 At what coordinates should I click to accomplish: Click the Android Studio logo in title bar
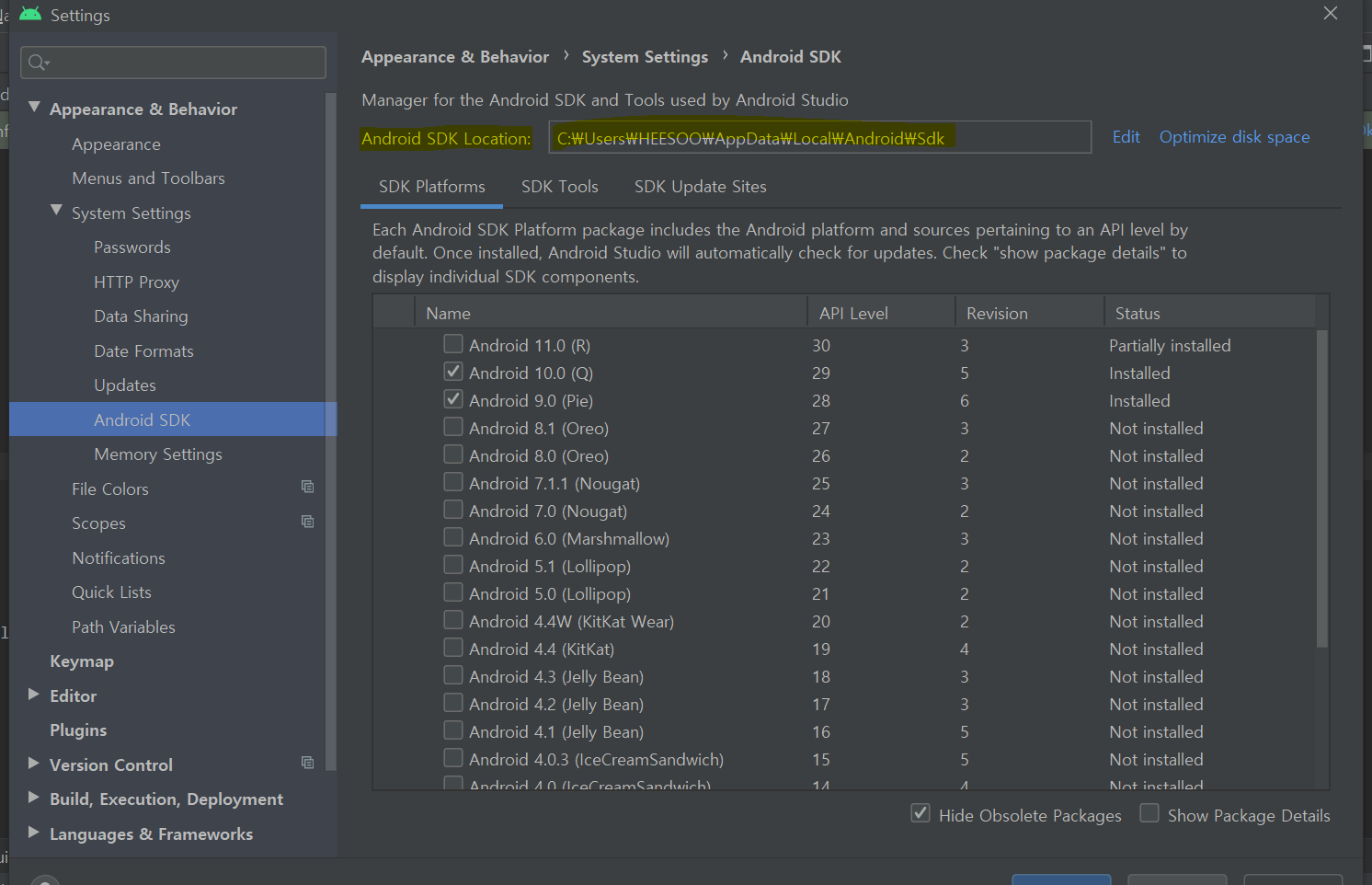(x=30, y=14)
